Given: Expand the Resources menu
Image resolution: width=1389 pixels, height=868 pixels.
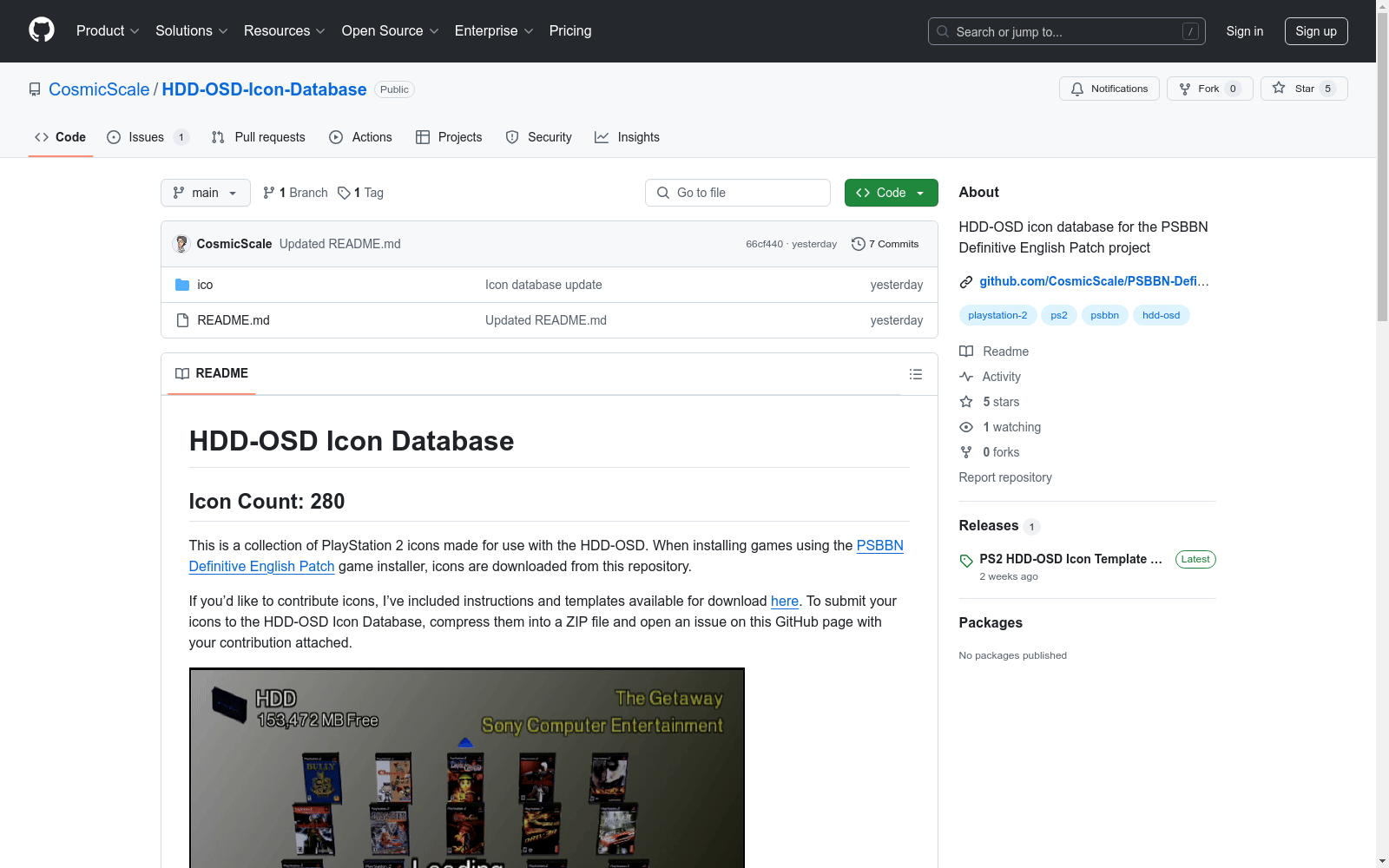Looking at the screenshot, I should click(x=284, y=31).
